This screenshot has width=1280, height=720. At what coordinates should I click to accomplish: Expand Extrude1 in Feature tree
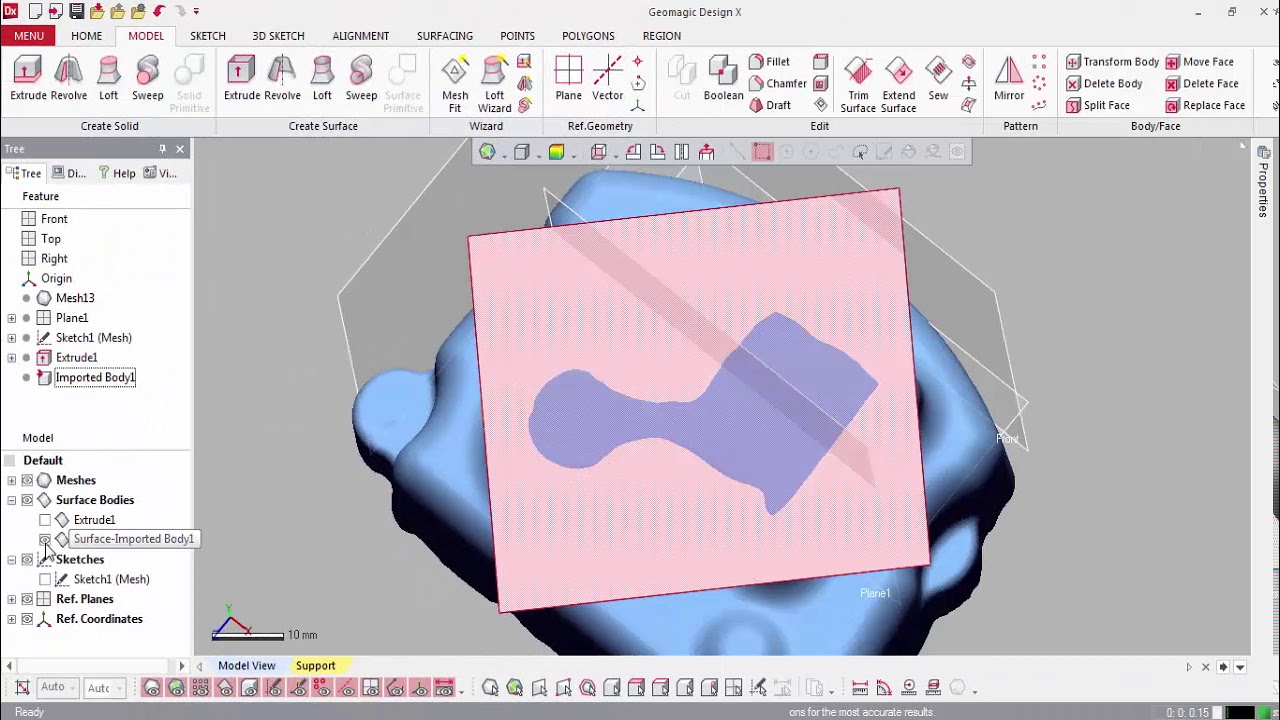[11, 358]
